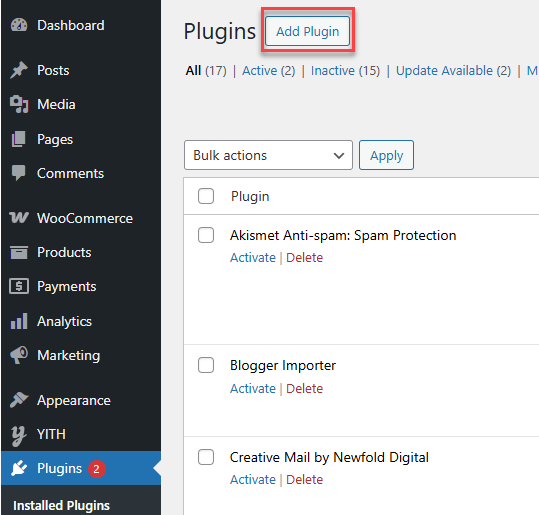This screenshot has width=539, height=515.
Task: Open the Bulk actions dropdown
Action: point(268,155)
